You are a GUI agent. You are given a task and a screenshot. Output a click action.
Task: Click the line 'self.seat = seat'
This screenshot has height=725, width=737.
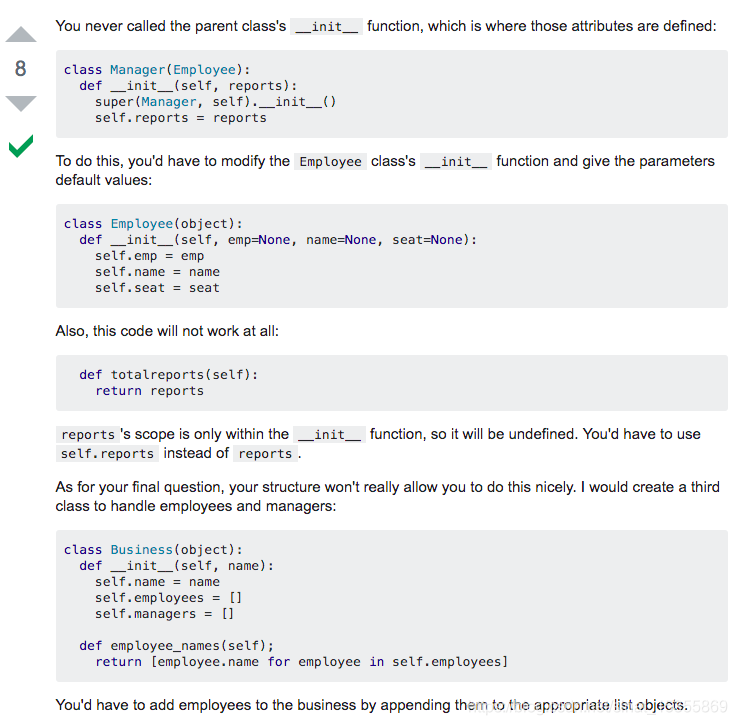[x=157, y=288]
